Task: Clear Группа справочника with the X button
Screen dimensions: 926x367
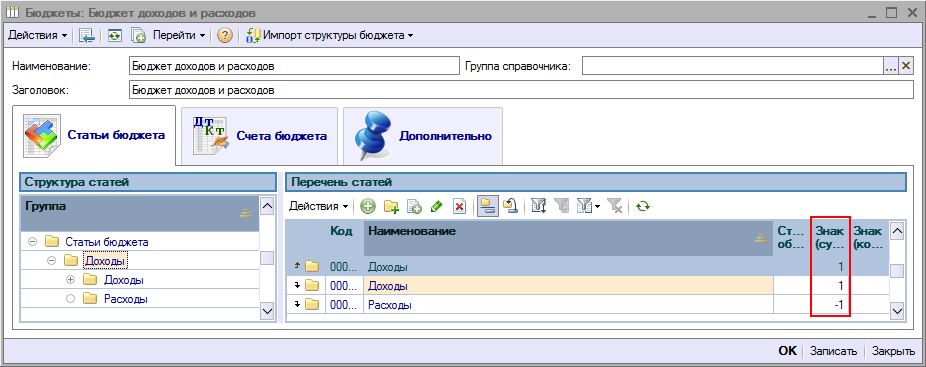Action: 907,66
